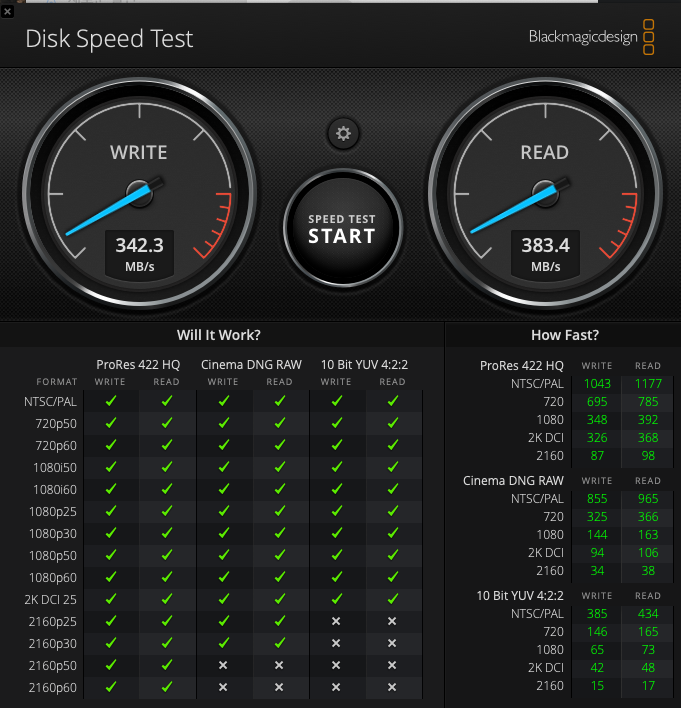Click Cinema DNG 1080 write value 144
This screenshot has height=708, width=681.
(x=597, y=535)
